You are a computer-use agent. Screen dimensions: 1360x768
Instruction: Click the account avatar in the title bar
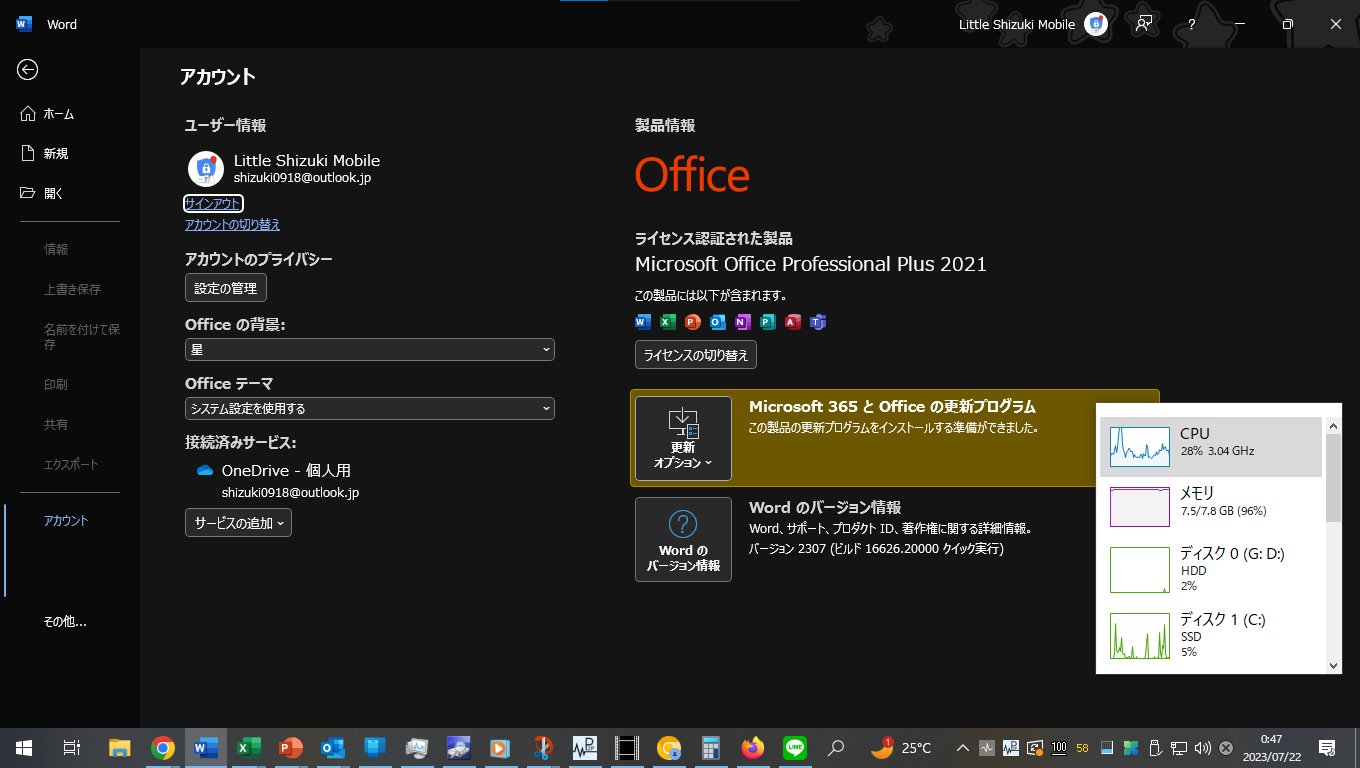1096,24
